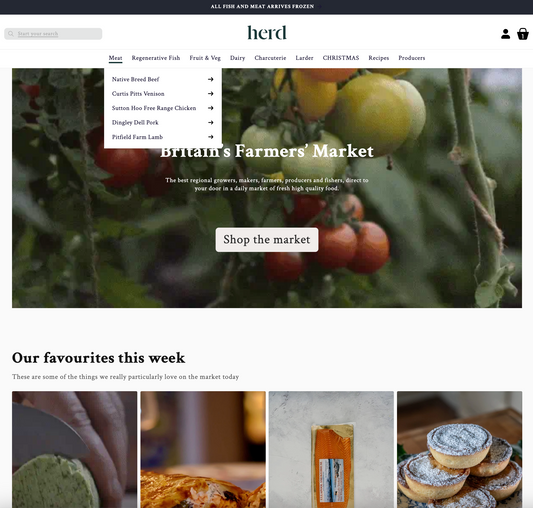533x508 pixels.
Task: Click arrow next to Curtis Pitts Venison
Action: pos(210,94)
